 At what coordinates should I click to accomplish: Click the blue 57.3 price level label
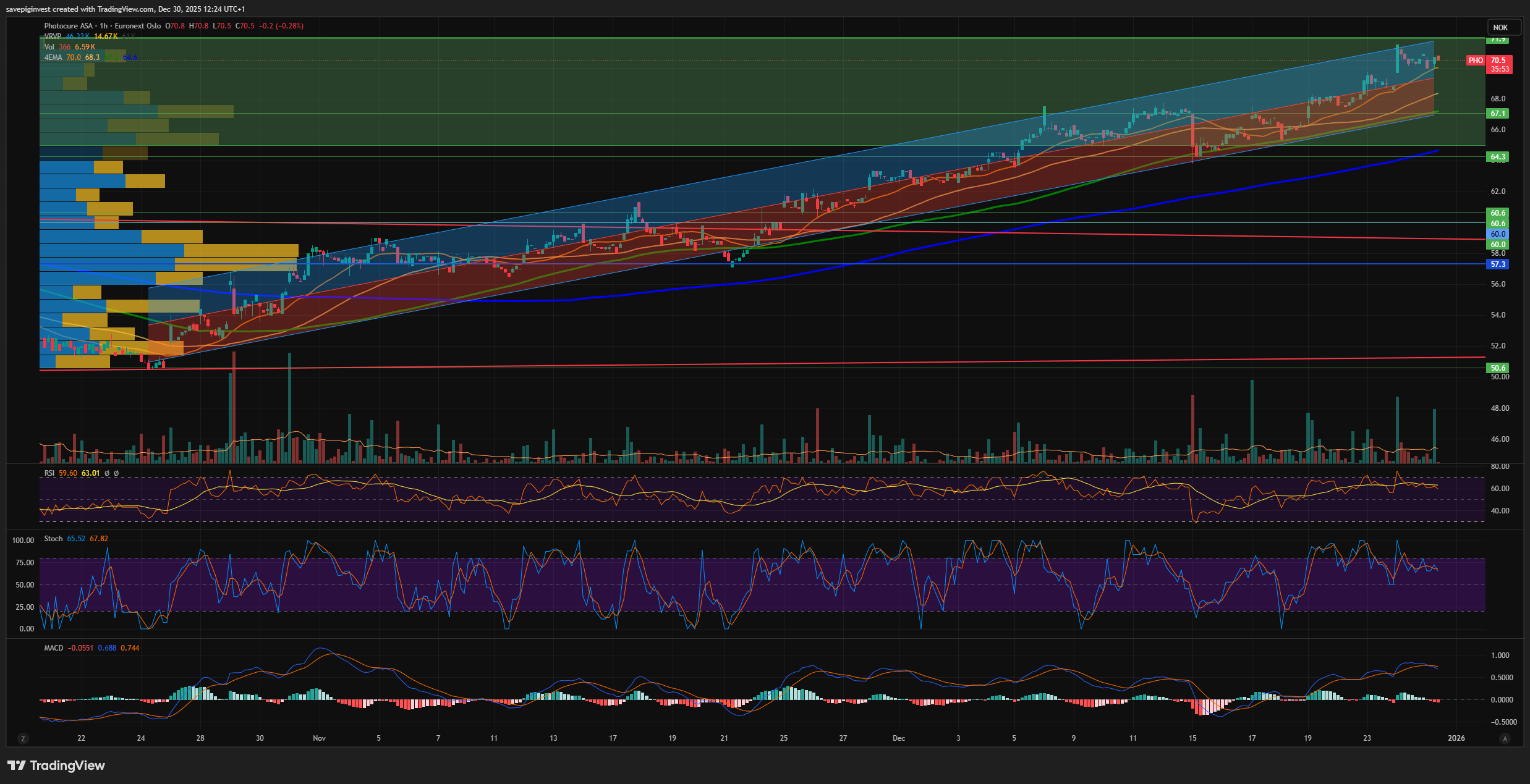[1497, 264]
